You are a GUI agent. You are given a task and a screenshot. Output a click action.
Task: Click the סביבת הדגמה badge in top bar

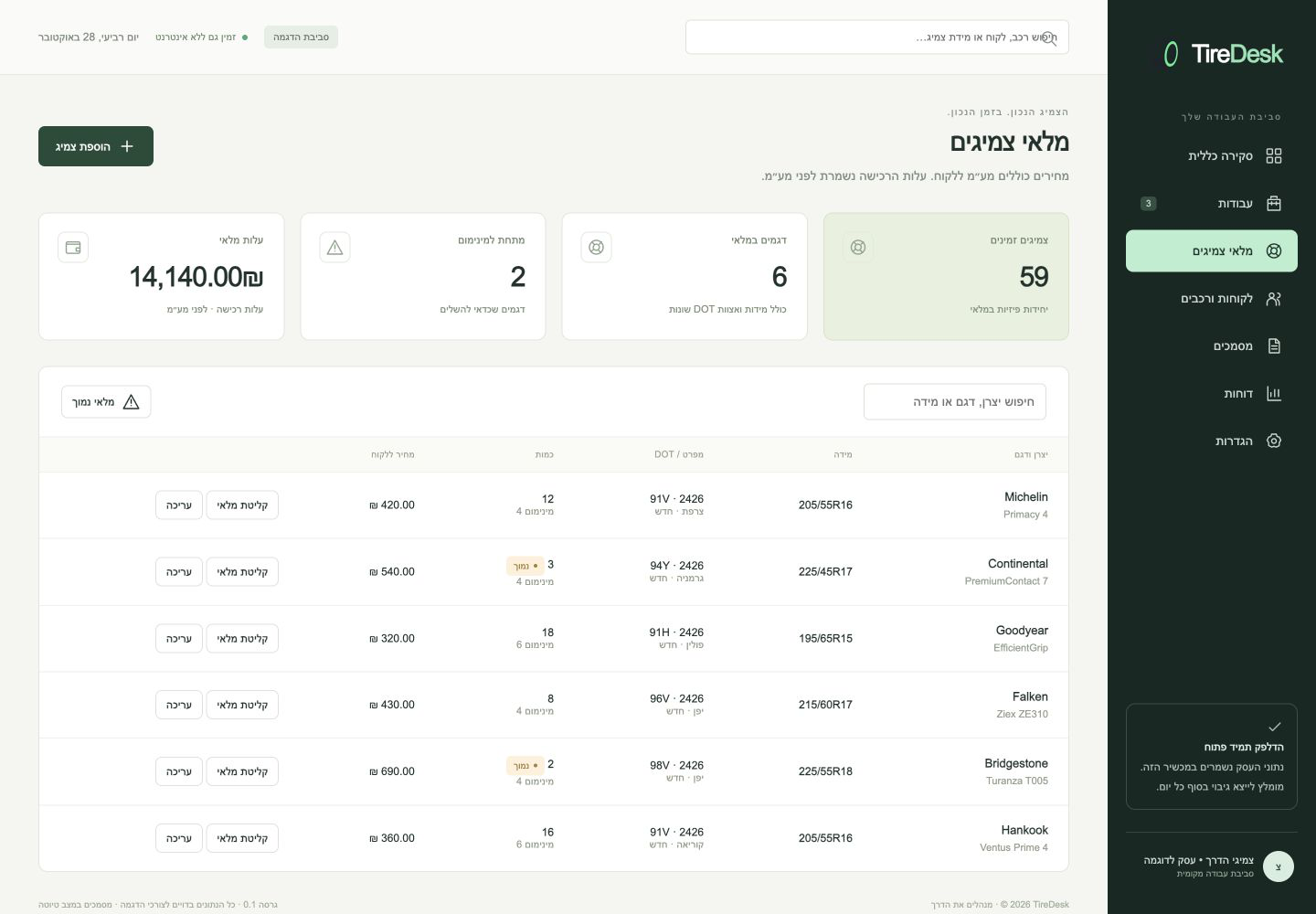(301, 37)
